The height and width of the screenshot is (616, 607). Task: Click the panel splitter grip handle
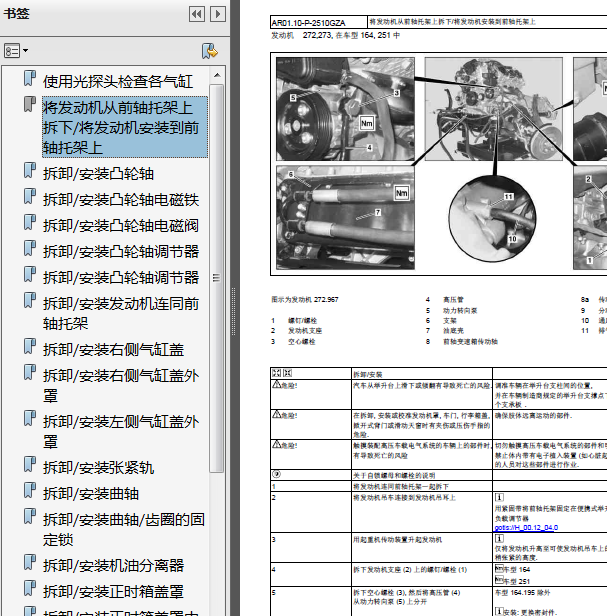233,312
